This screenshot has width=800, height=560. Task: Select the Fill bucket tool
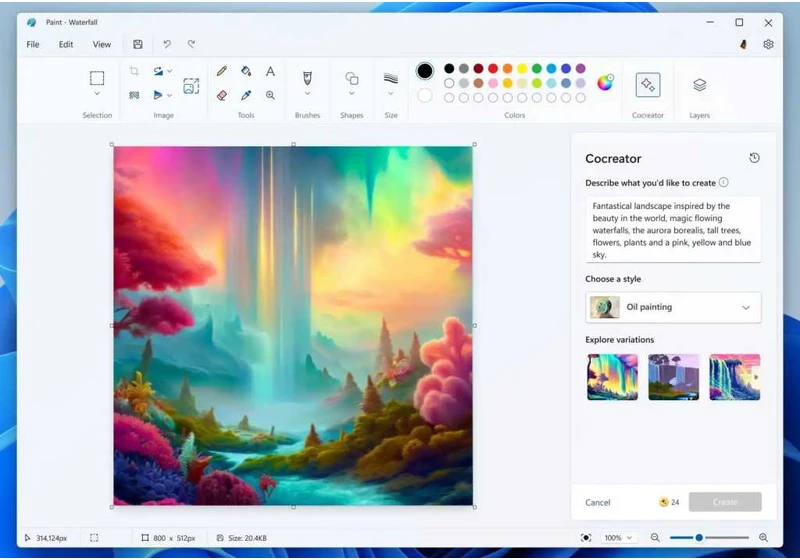tap(246, 71)
